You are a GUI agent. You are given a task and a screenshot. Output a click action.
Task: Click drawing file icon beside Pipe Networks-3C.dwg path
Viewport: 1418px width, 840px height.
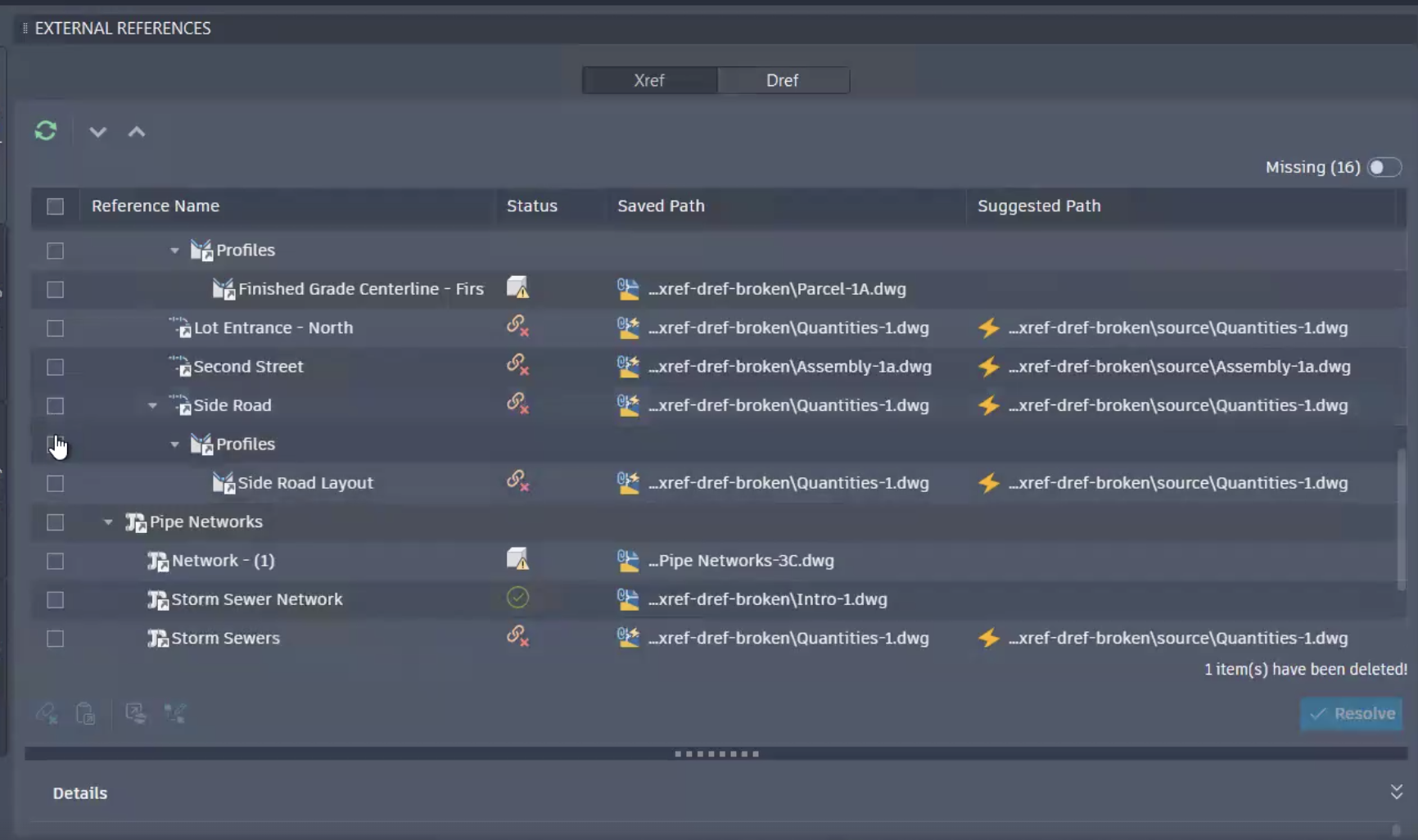pos(628,560)
